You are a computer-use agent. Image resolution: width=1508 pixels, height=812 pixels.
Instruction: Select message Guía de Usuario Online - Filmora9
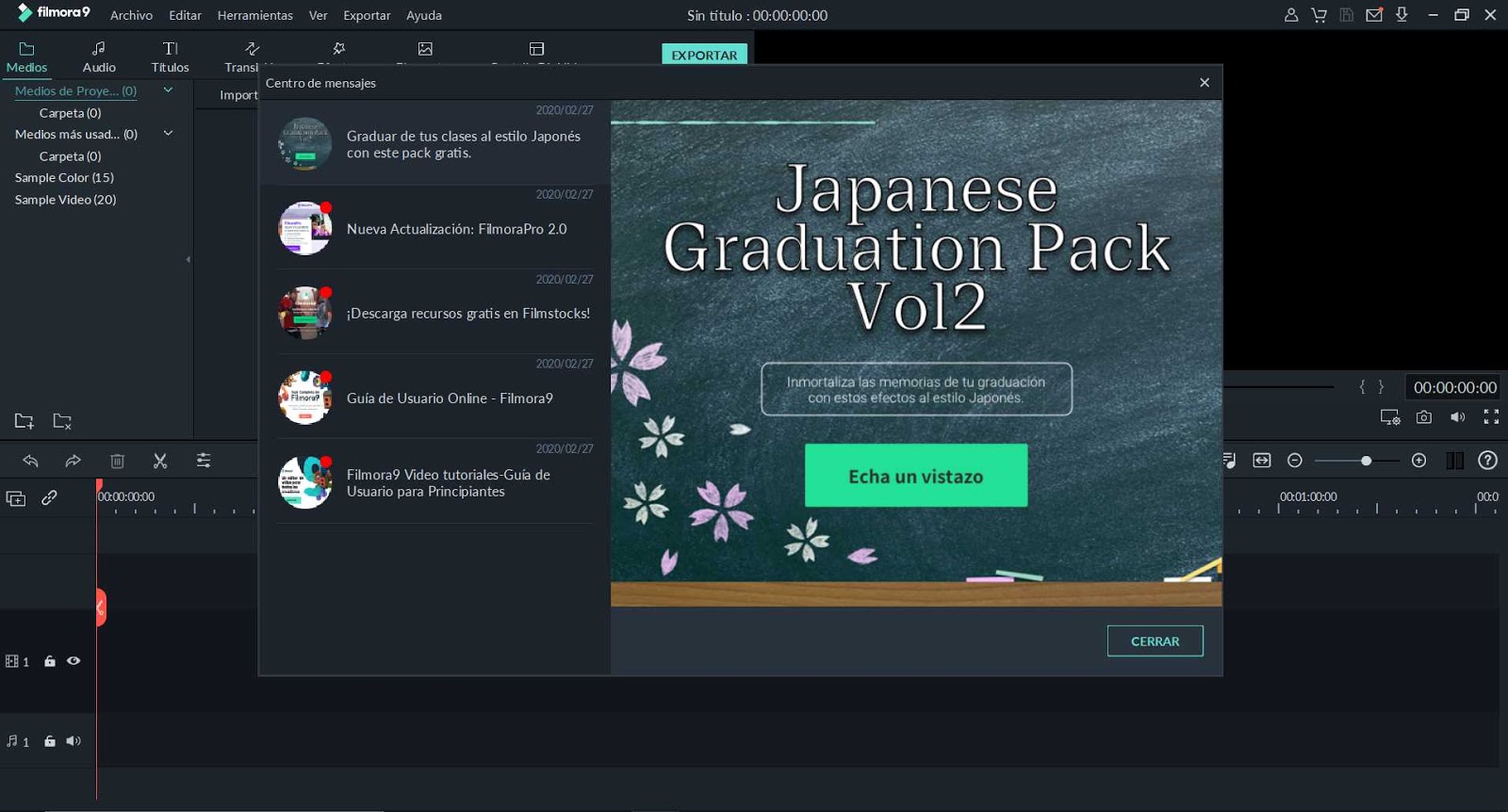(x=434, y=398)
